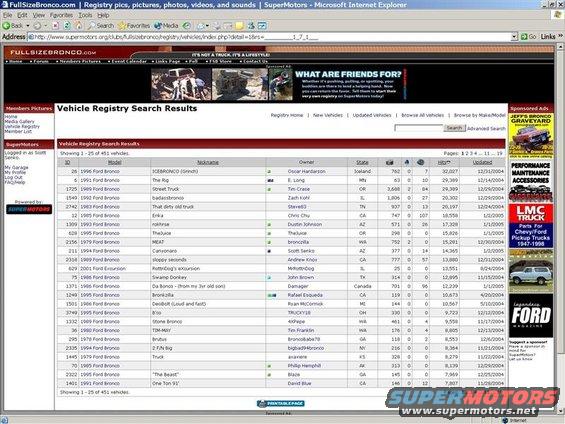Open the Help menu
This screenshot has width=565, height=424.
click(x=103, y=15)
